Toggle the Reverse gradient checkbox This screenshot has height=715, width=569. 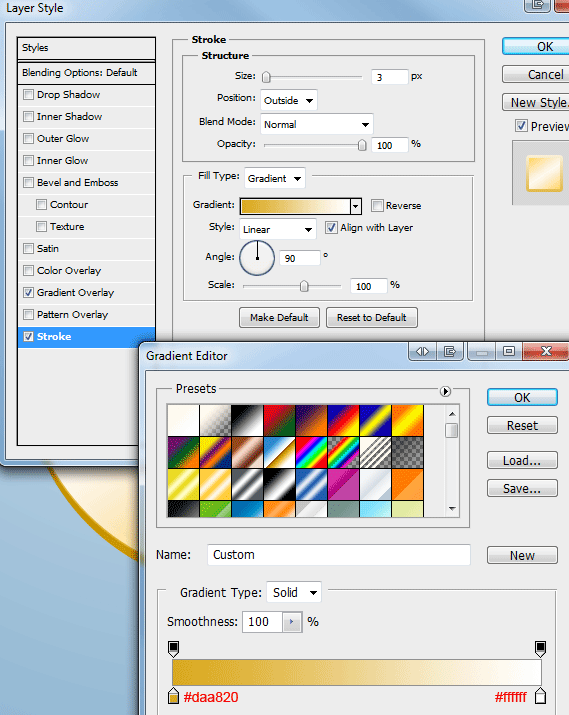click(377, 205)
